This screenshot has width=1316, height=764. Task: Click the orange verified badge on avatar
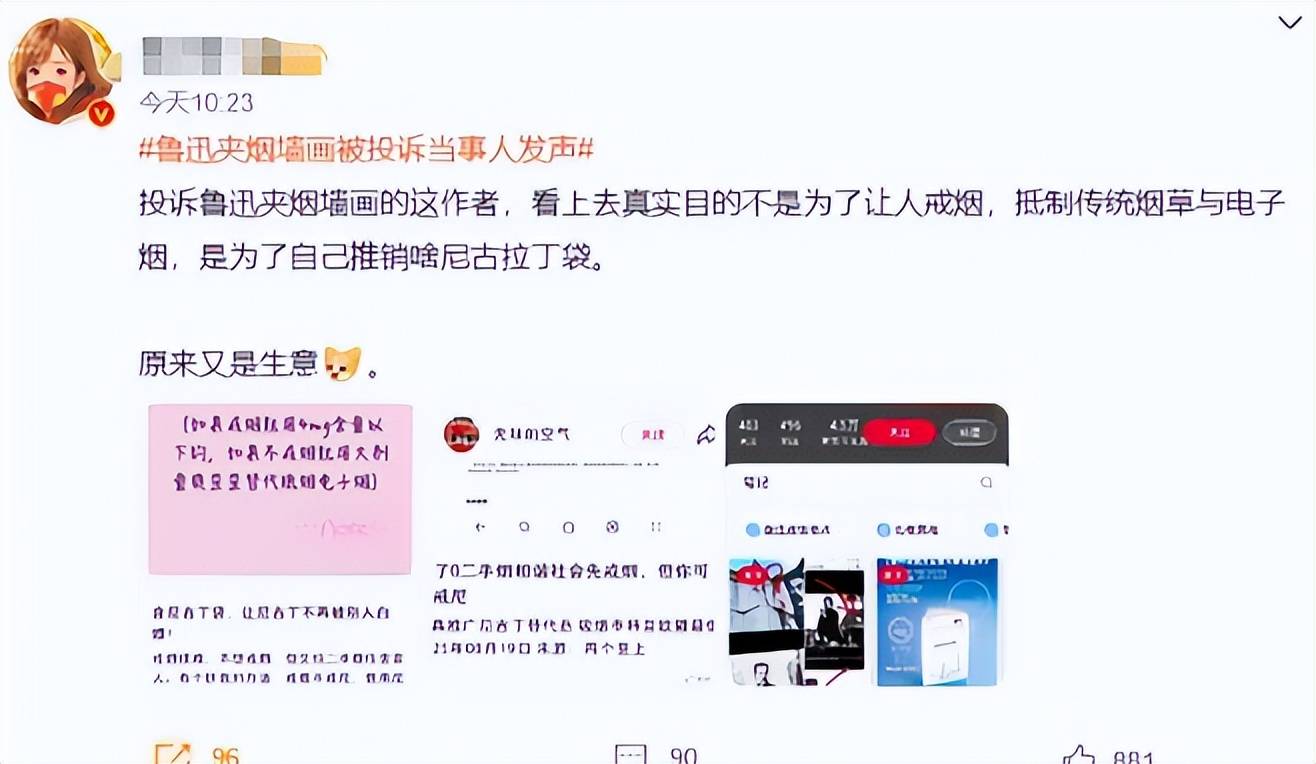pos(101,113)
